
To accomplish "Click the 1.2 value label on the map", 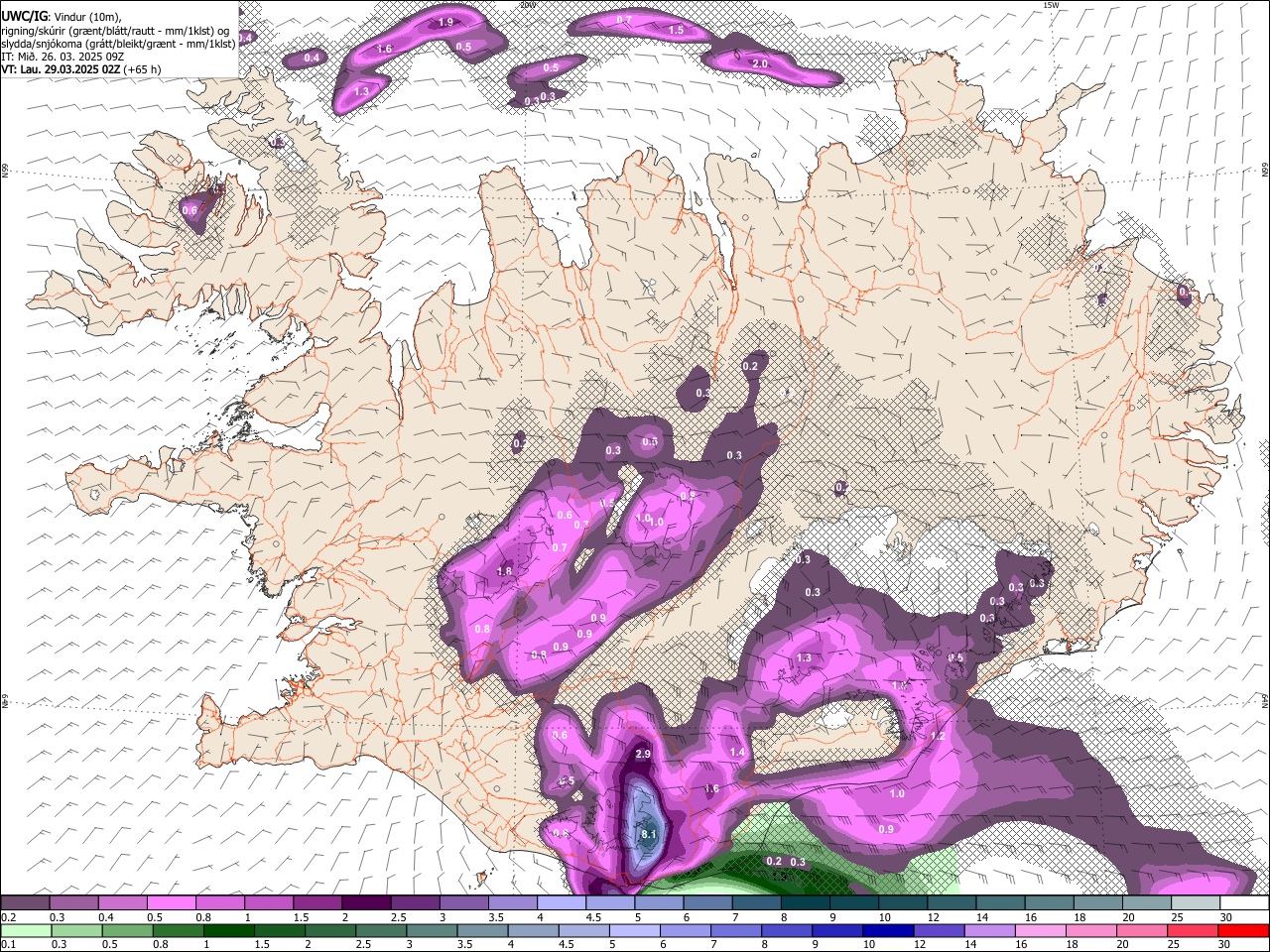I will point(938,737).
